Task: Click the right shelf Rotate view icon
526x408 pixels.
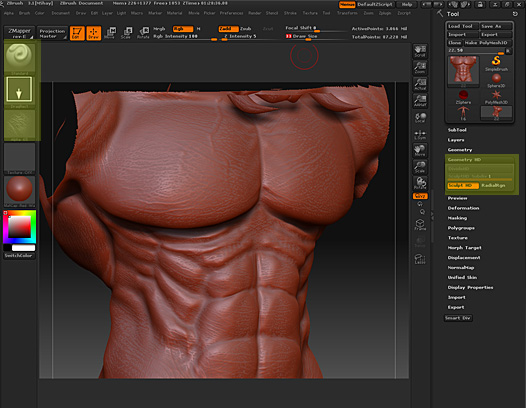Action: [420, 183]
